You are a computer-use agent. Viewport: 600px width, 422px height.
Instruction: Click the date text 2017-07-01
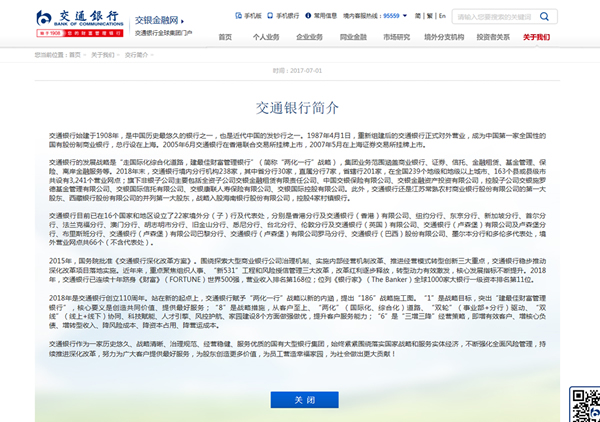pos(306,71)
